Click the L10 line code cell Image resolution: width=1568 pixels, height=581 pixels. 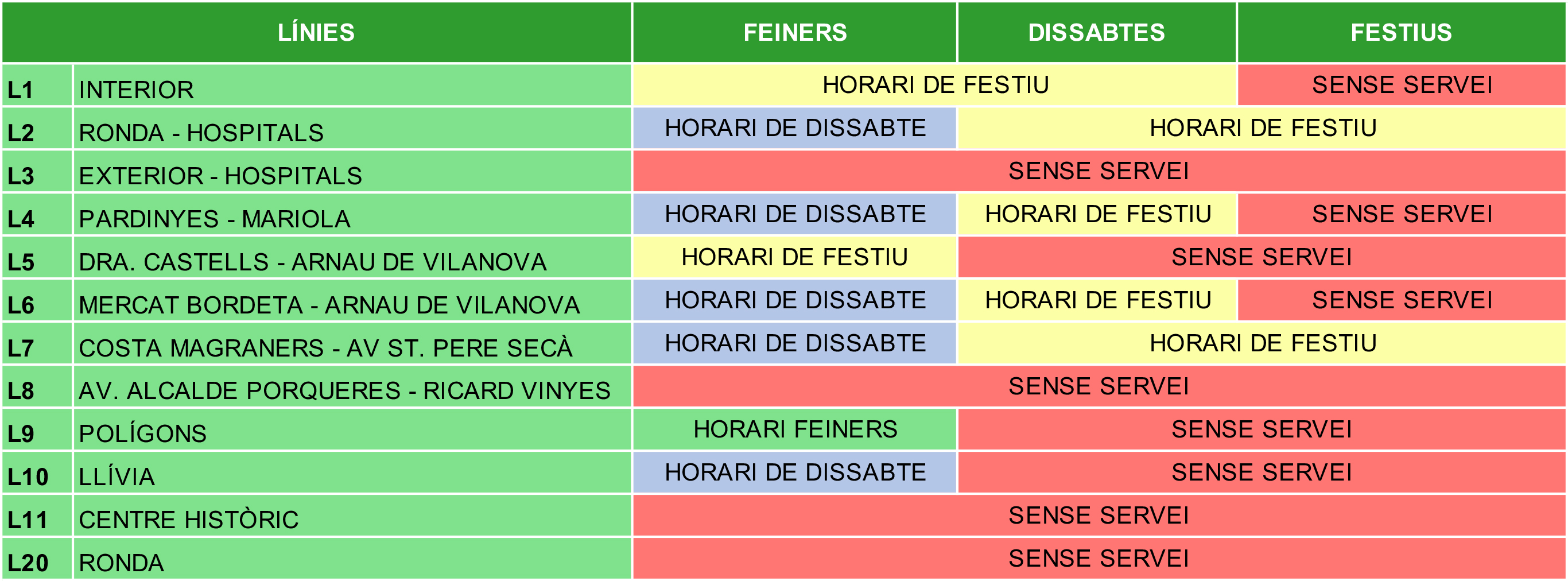[37, 473]
